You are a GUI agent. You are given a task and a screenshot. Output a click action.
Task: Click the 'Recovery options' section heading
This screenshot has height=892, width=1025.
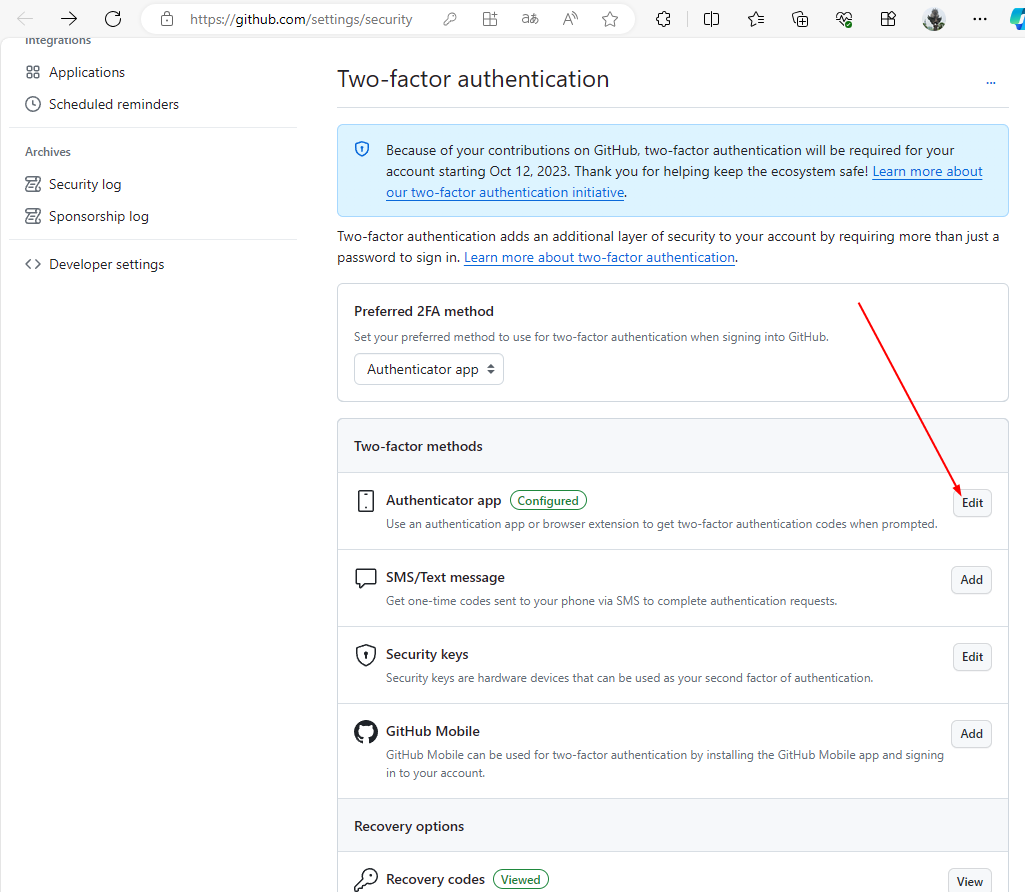click(x=409, y=826)
